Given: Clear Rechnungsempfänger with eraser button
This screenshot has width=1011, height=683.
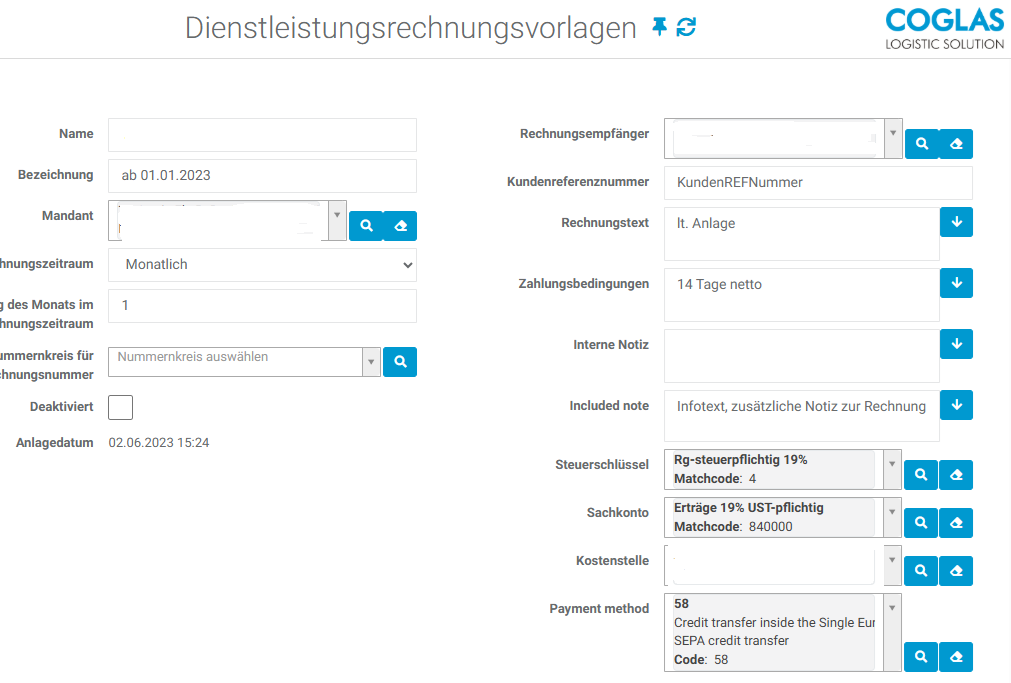Looking at the screenshot, I should (956, 144).
